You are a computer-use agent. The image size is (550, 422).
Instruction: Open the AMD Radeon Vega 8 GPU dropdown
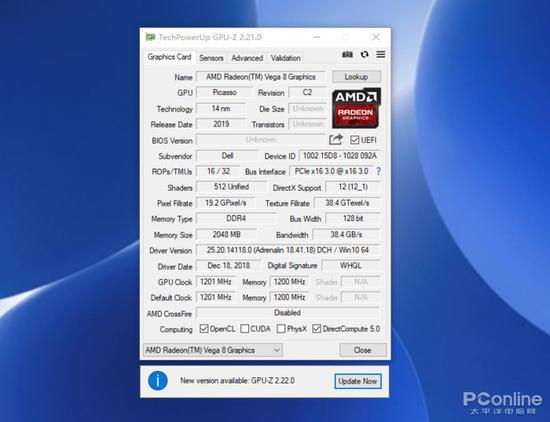[x=213, y=350]
